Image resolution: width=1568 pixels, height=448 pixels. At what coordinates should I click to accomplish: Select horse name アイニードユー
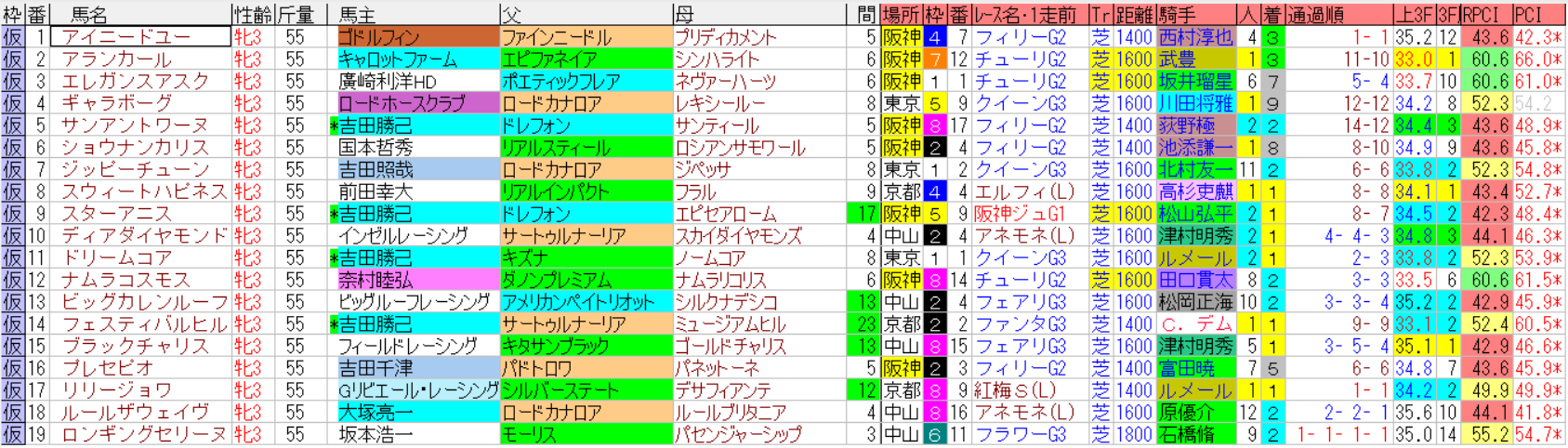click(x=126, y=37)
